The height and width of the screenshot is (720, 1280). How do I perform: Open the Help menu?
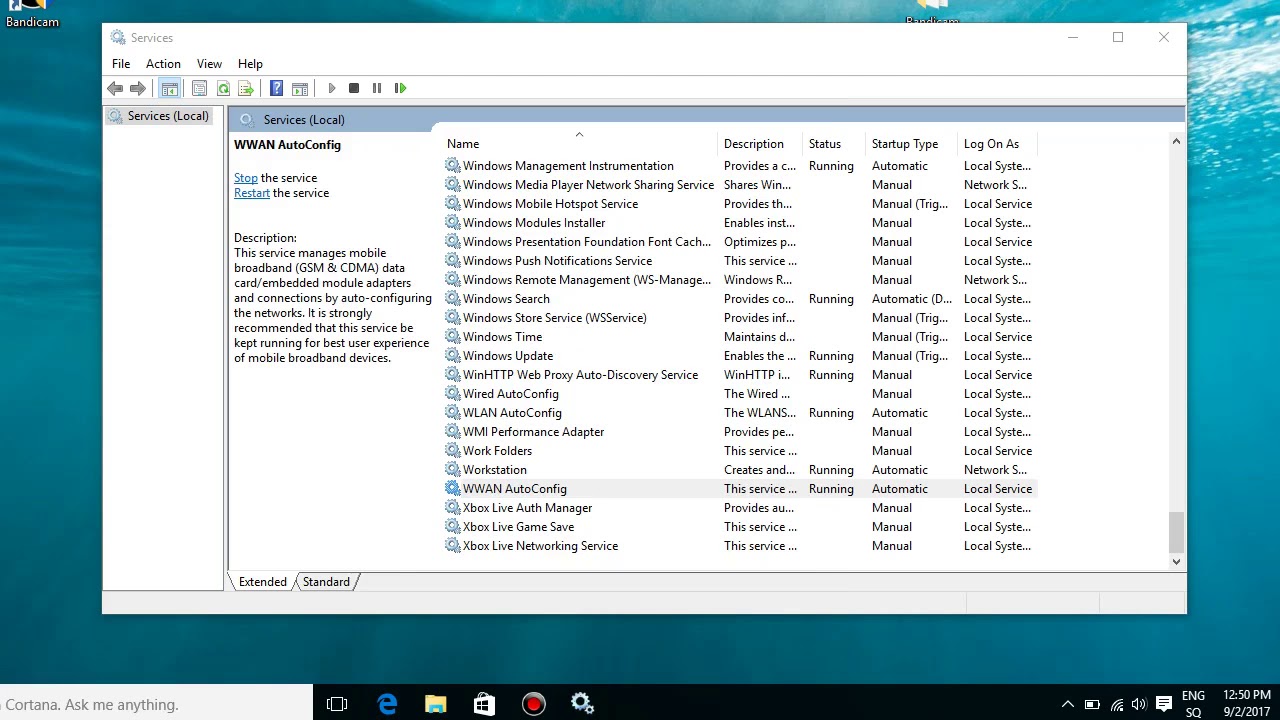250,64
